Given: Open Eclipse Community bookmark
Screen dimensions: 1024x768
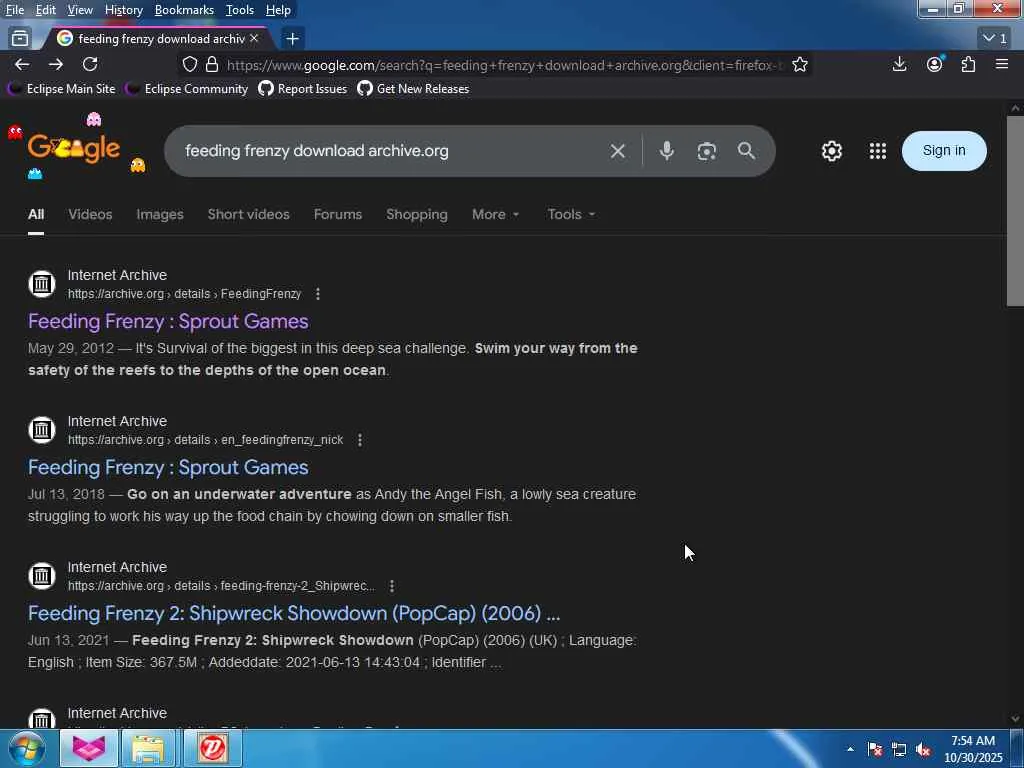Looking at the screenshot, I should [x=187, y=89].
